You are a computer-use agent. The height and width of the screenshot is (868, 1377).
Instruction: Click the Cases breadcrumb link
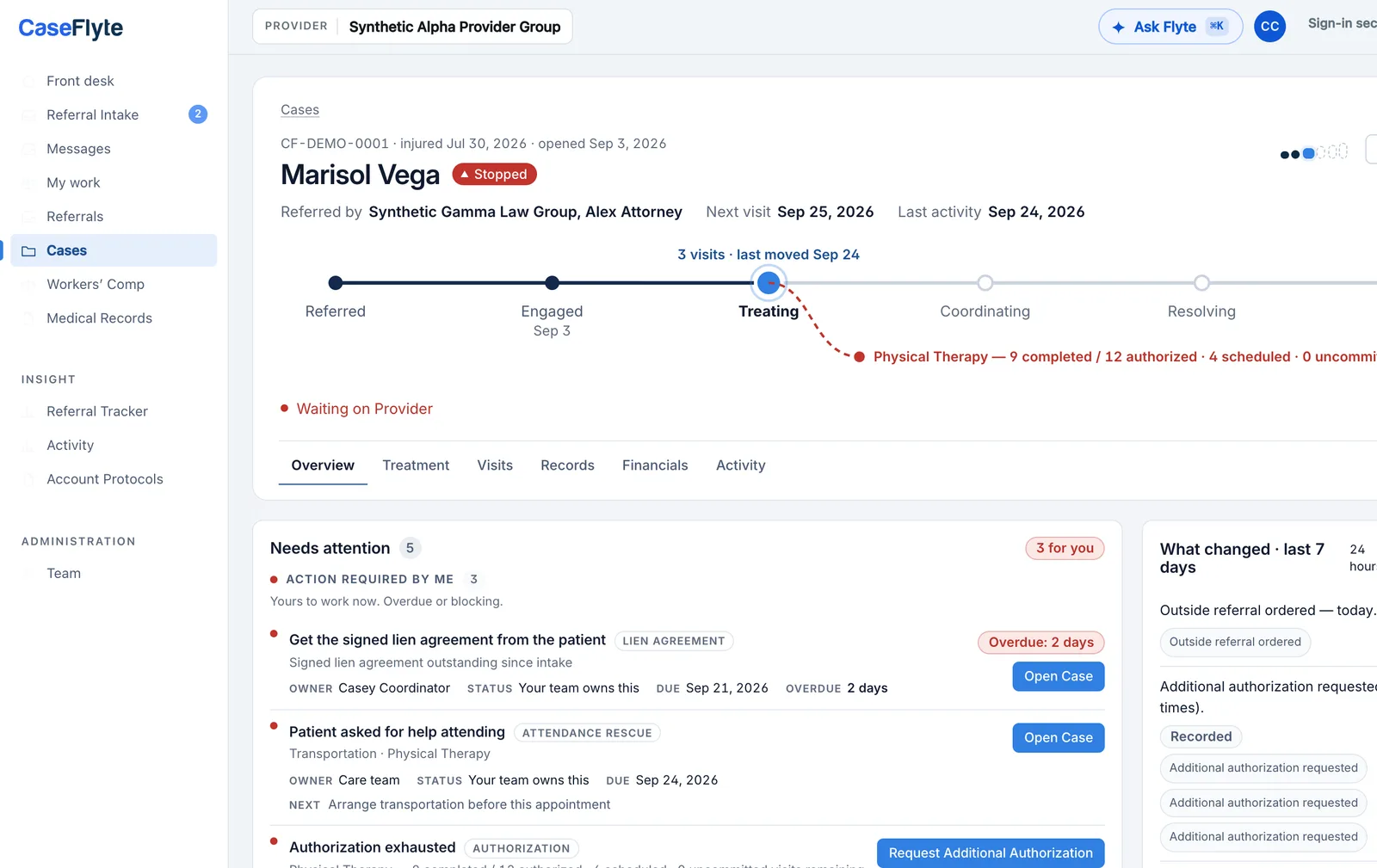299,110
